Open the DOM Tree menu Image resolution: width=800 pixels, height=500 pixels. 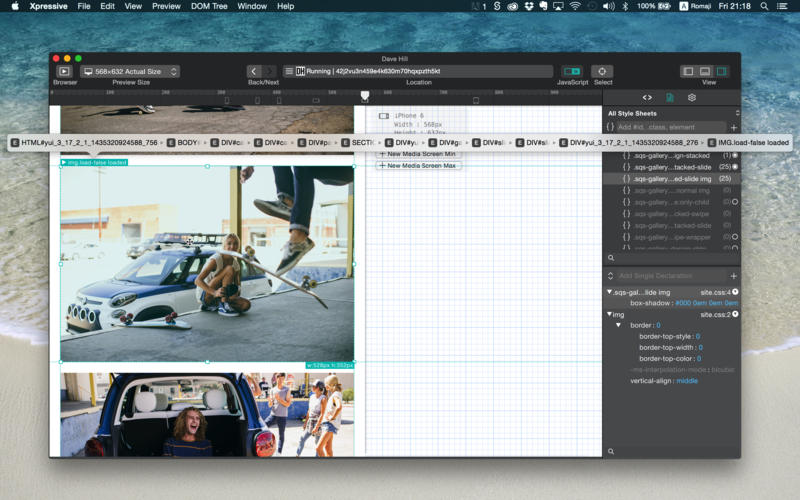coord(208,6)
